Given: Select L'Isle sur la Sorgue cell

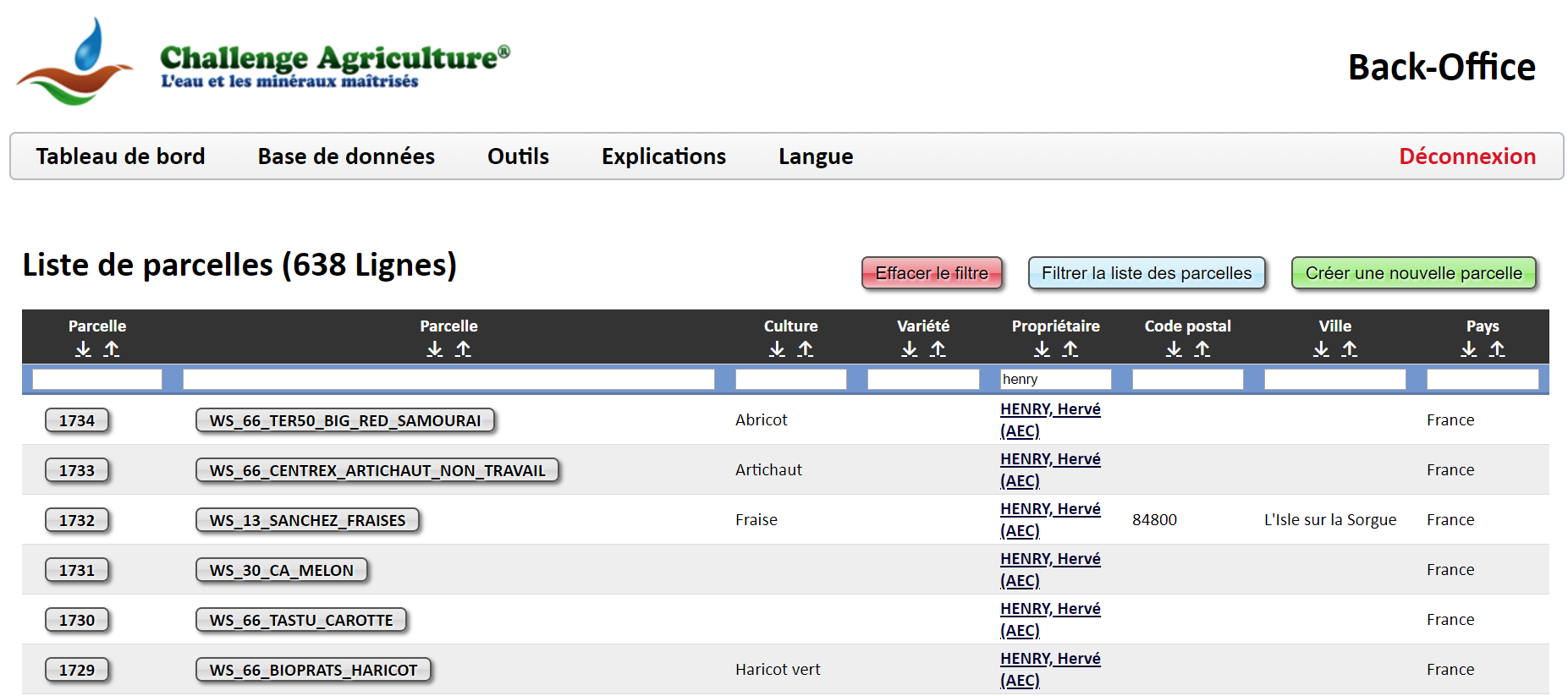Looking at the screenshot, I should pos(1330,519).
